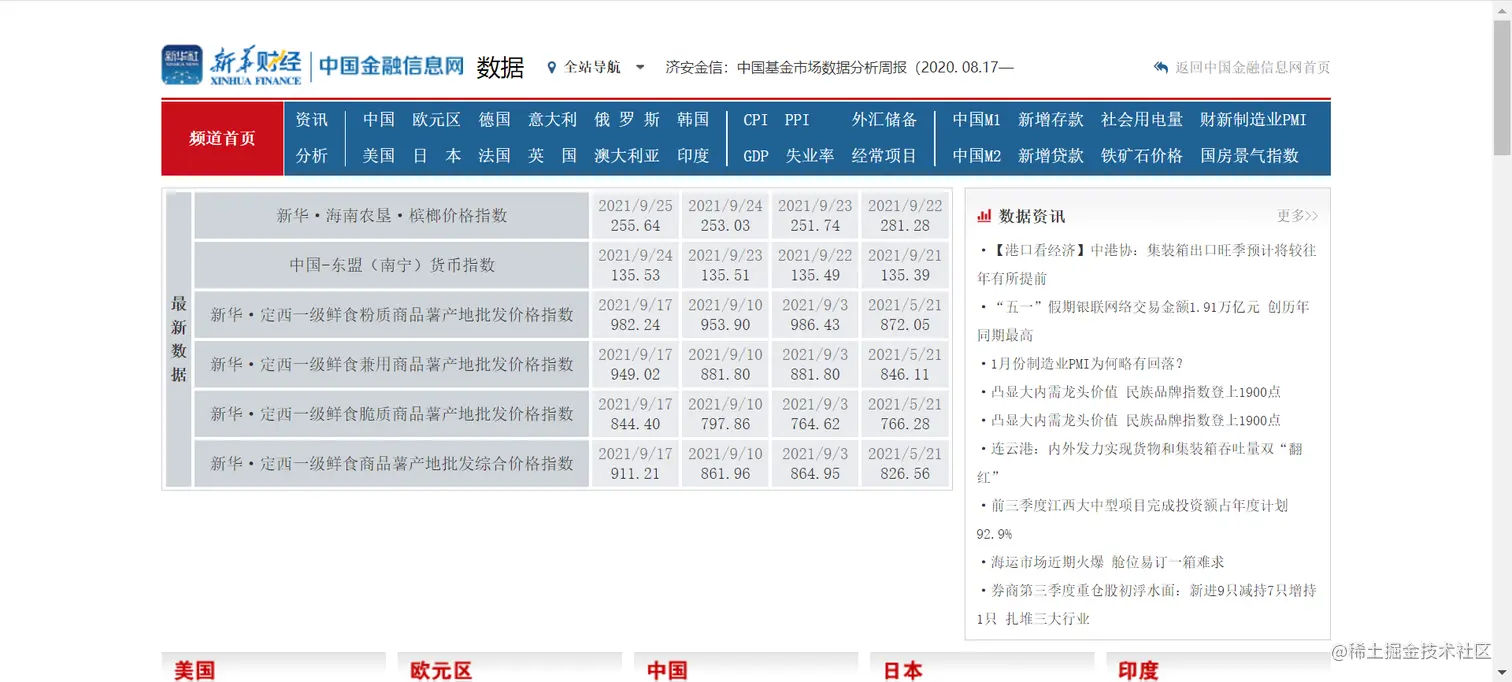Select 中国 in the country navigation
This screenshot has width=1512, height=682.
[377, 119]
